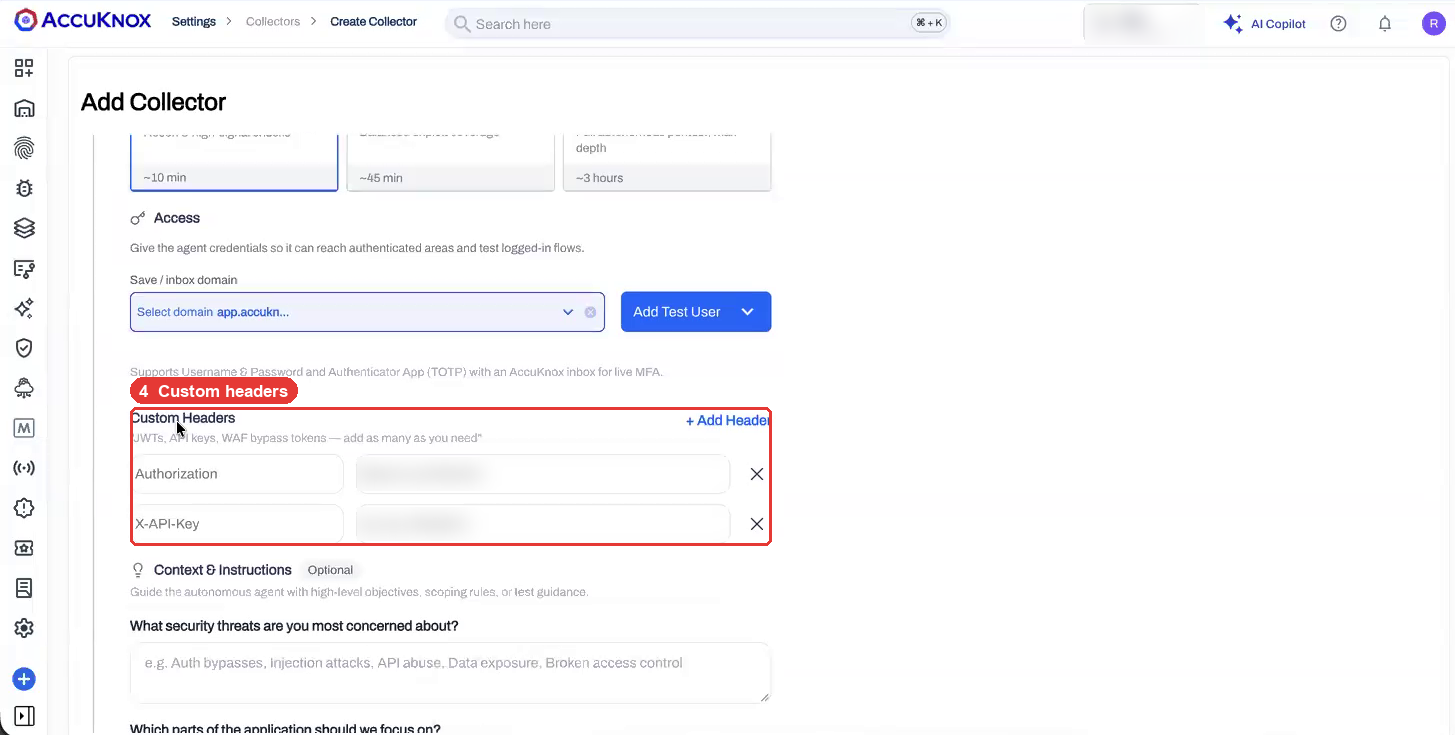Click the Create Collector breadcrumb

374,21
